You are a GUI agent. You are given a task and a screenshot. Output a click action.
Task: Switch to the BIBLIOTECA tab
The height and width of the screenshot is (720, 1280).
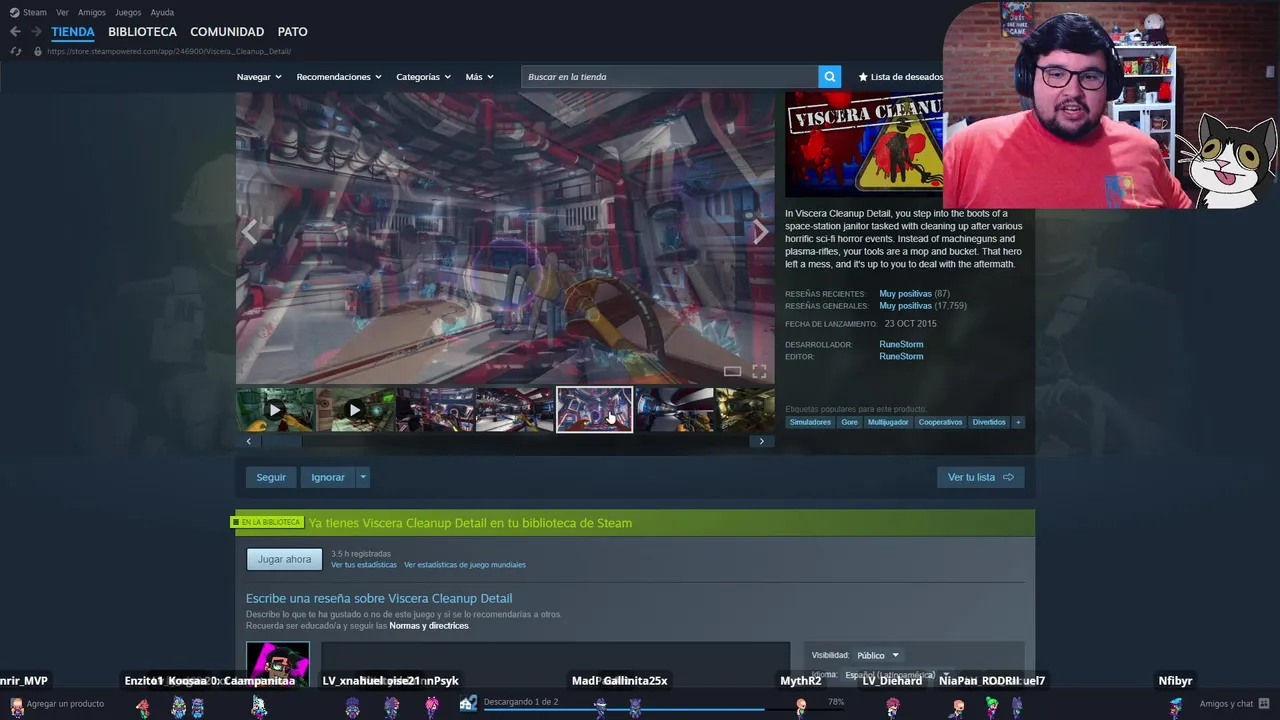coord(142,32)
